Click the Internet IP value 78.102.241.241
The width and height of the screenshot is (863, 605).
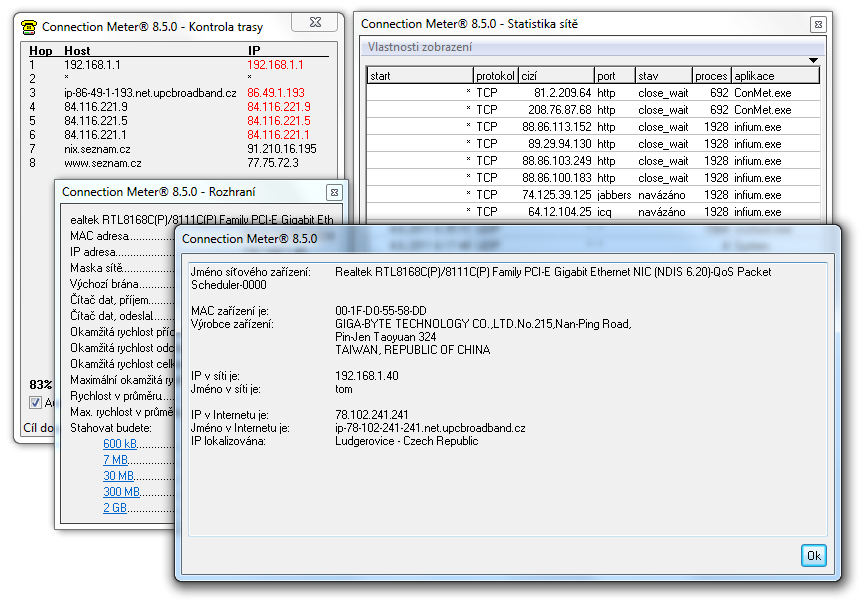point(372,415)
